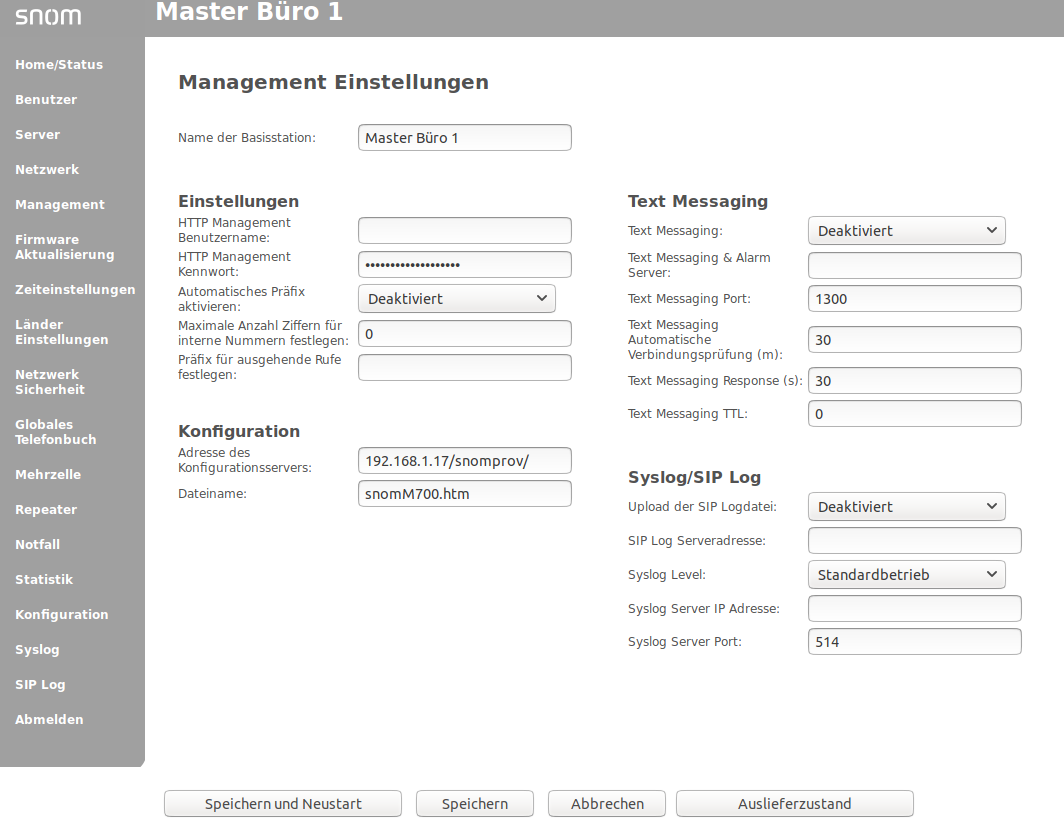The width and height of the screenshot is (1064, 837).
Task: Open the Upload der SIP Logdatei dropdown
Action: [906, 507]
